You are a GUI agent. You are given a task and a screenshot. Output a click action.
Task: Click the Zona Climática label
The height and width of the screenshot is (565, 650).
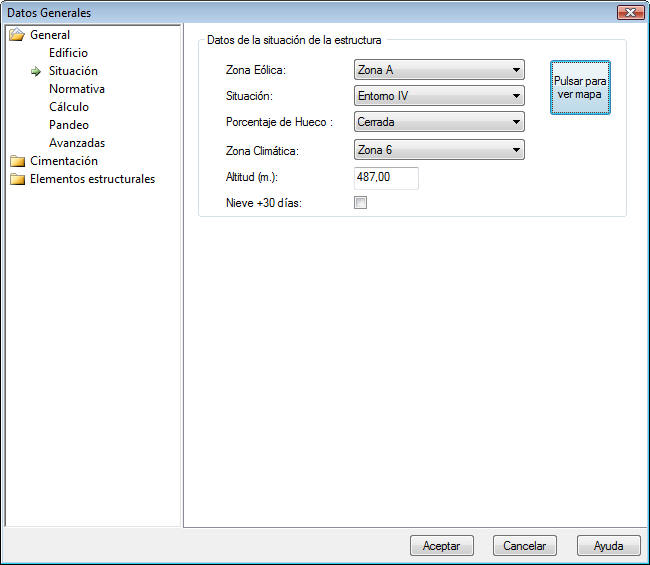262,151
